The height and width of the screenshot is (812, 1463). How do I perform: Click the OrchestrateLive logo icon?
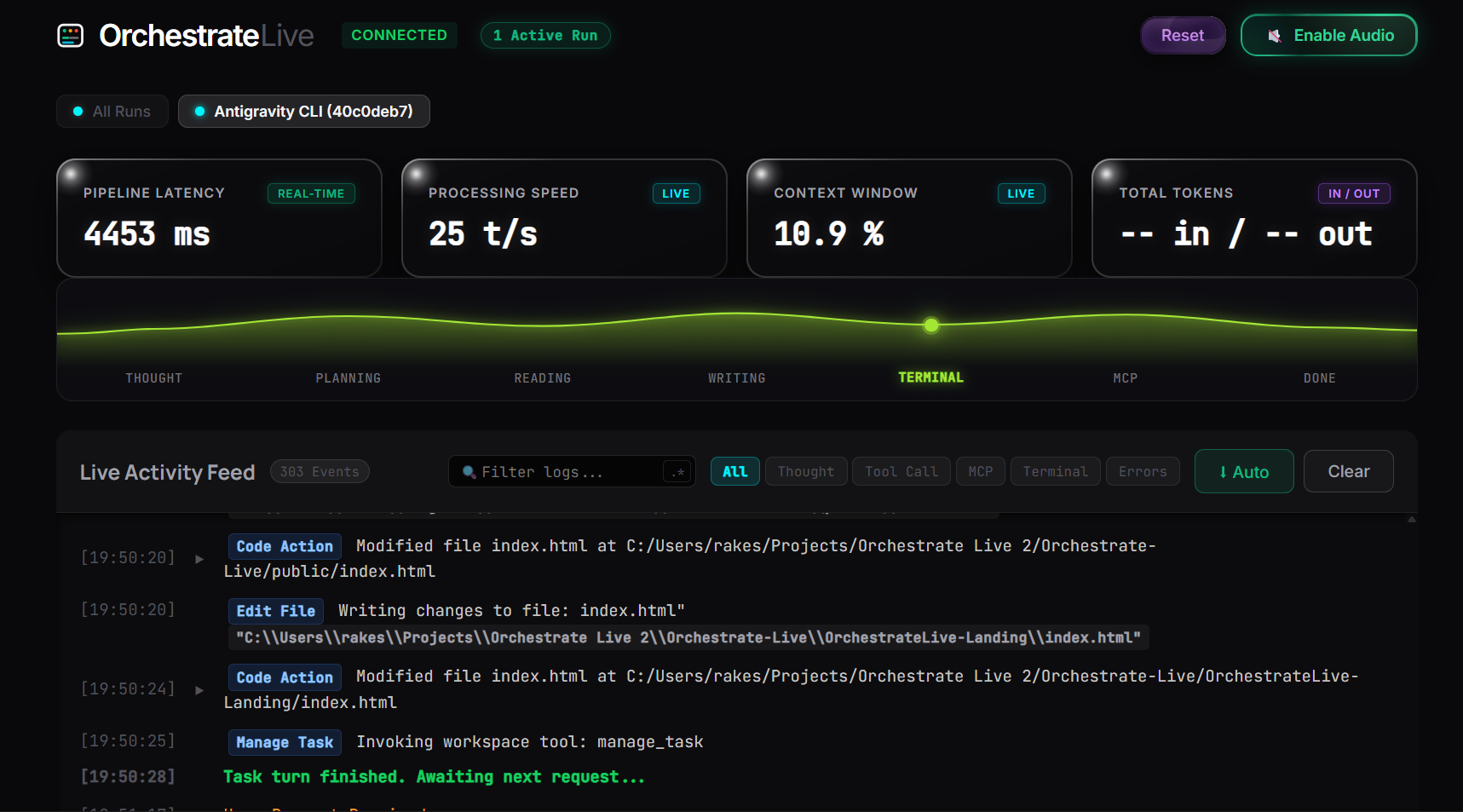click(x=70, y=36)
